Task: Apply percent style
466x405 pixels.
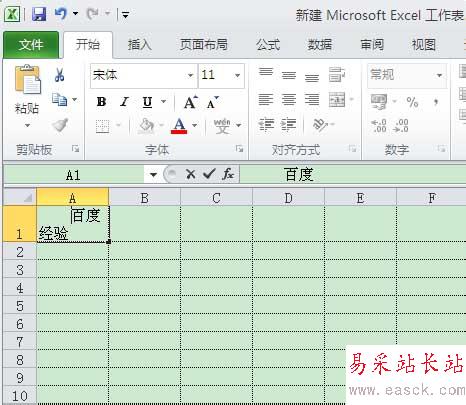Action: pos(412,102)
